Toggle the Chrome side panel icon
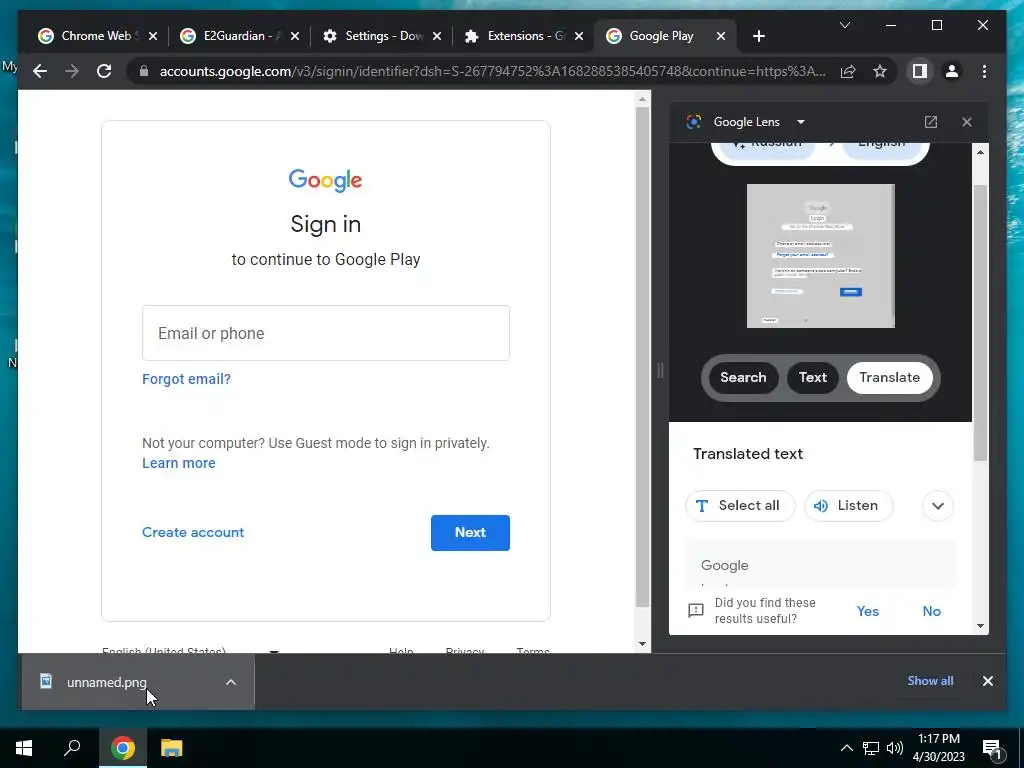Screen dimensions: 1024x768 pos(920,71)
